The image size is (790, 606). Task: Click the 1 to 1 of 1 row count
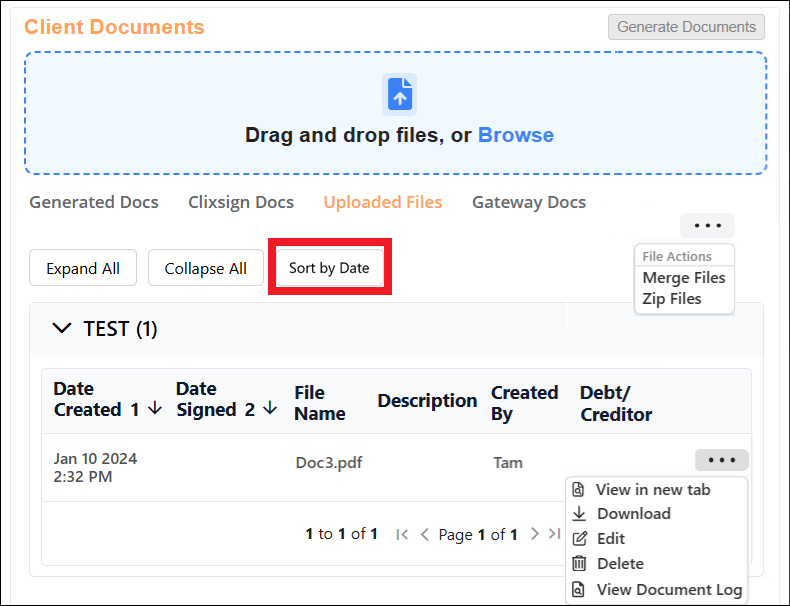342,534
